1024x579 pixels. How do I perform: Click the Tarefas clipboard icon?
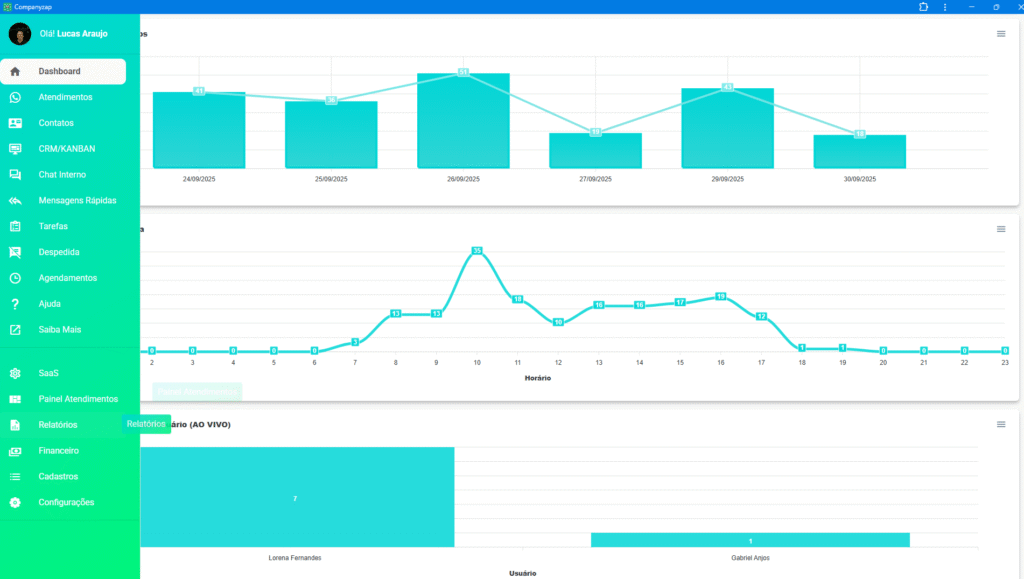coord(15,226)
